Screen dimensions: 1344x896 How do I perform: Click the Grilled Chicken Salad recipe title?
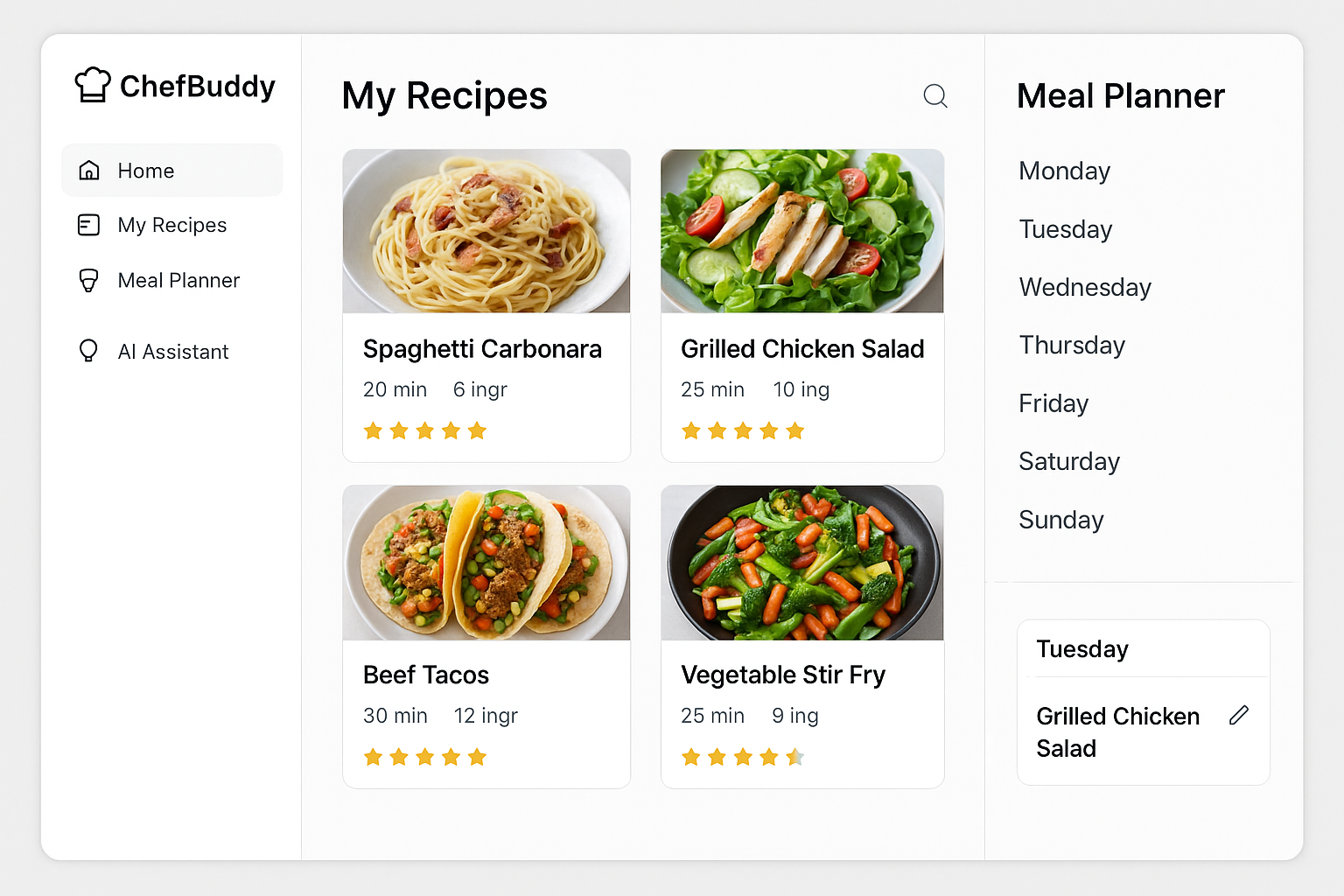(x=802, y=349)
